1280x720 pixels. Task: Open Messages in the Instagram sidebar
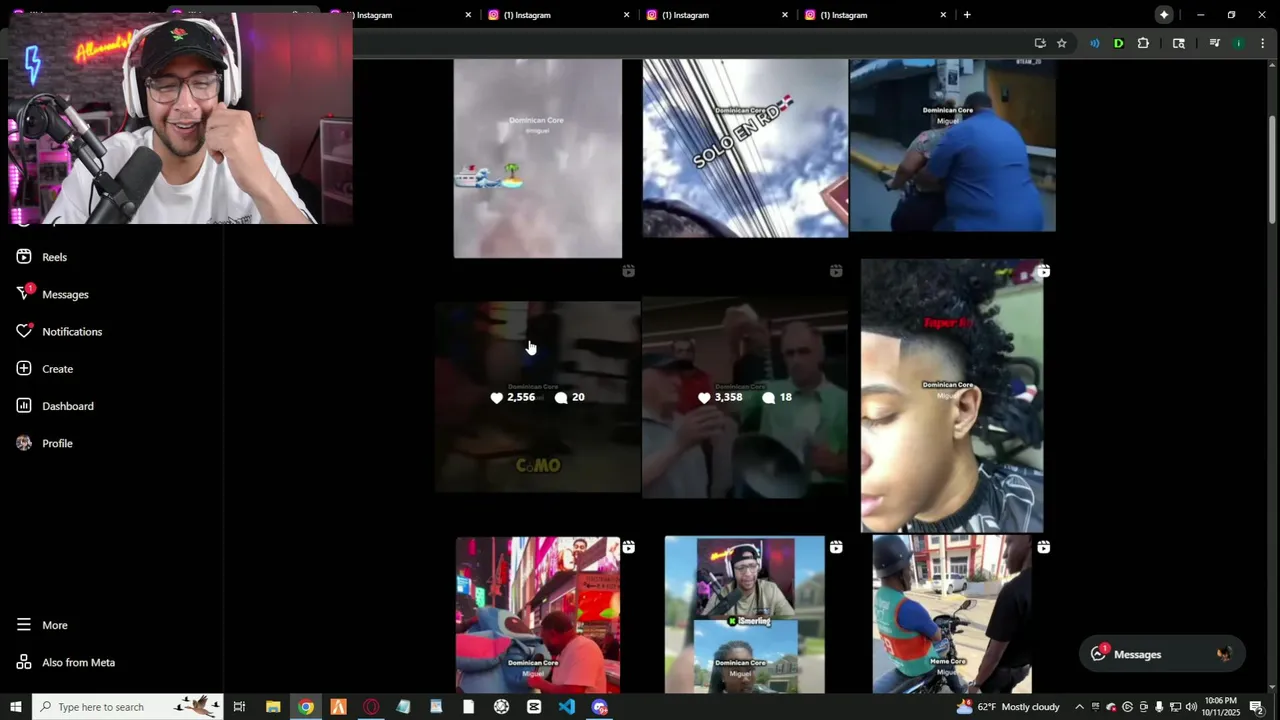pyautogui.click(x=52, y=294)
